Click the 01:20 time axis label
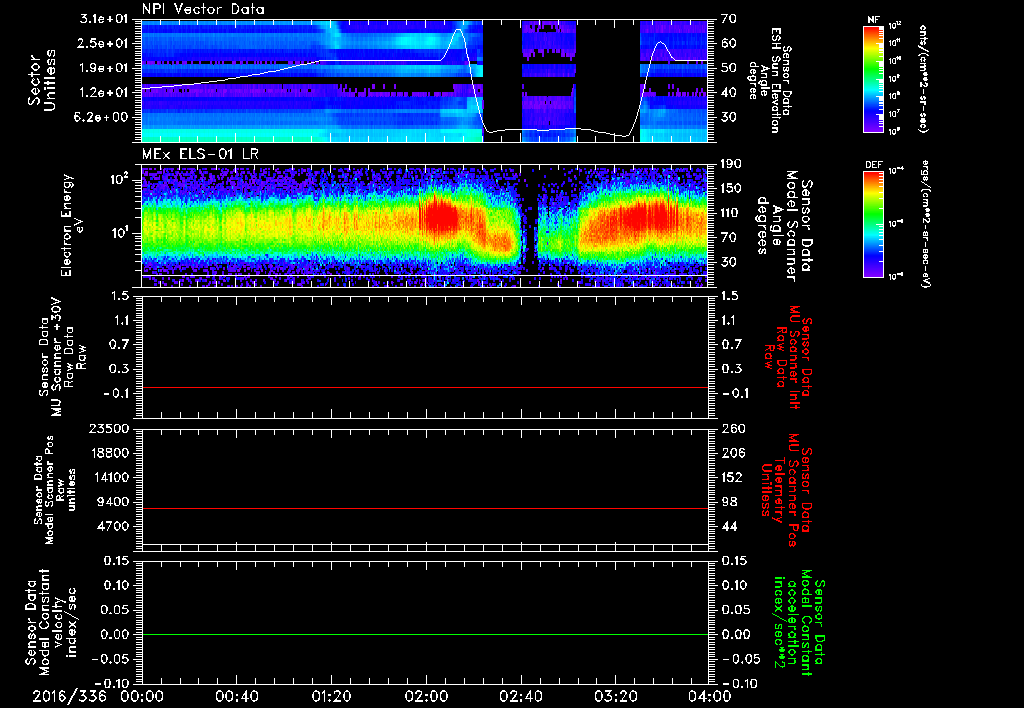The image size is (1024, 708). point(331,696)
